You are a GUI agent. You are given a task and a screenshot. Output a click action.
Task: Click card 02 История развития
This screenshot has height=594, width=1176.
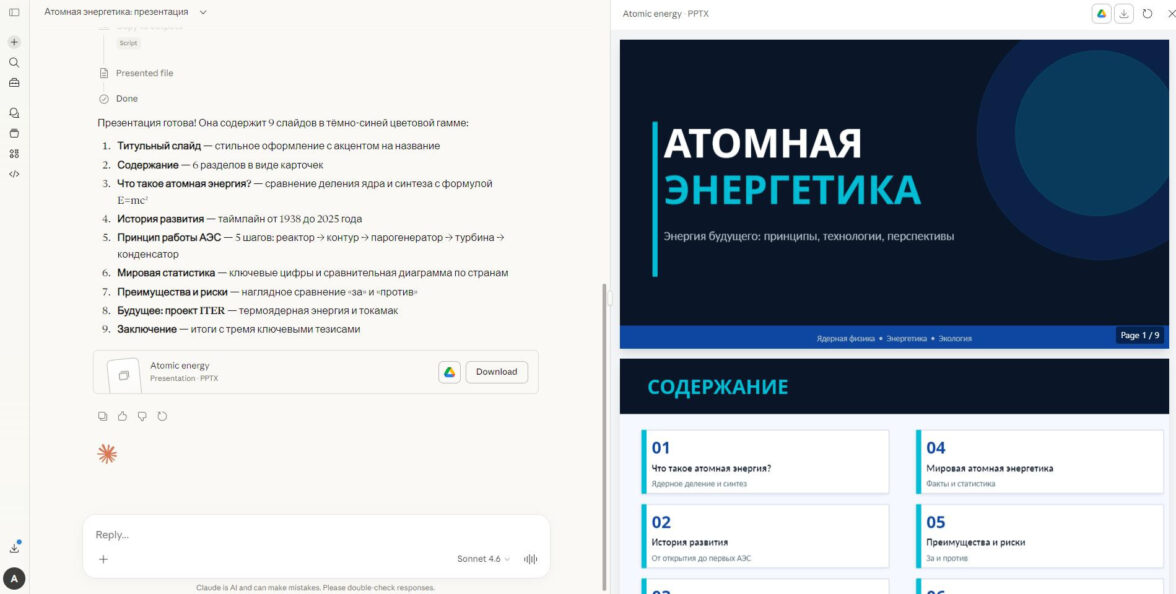pos(765,536)
